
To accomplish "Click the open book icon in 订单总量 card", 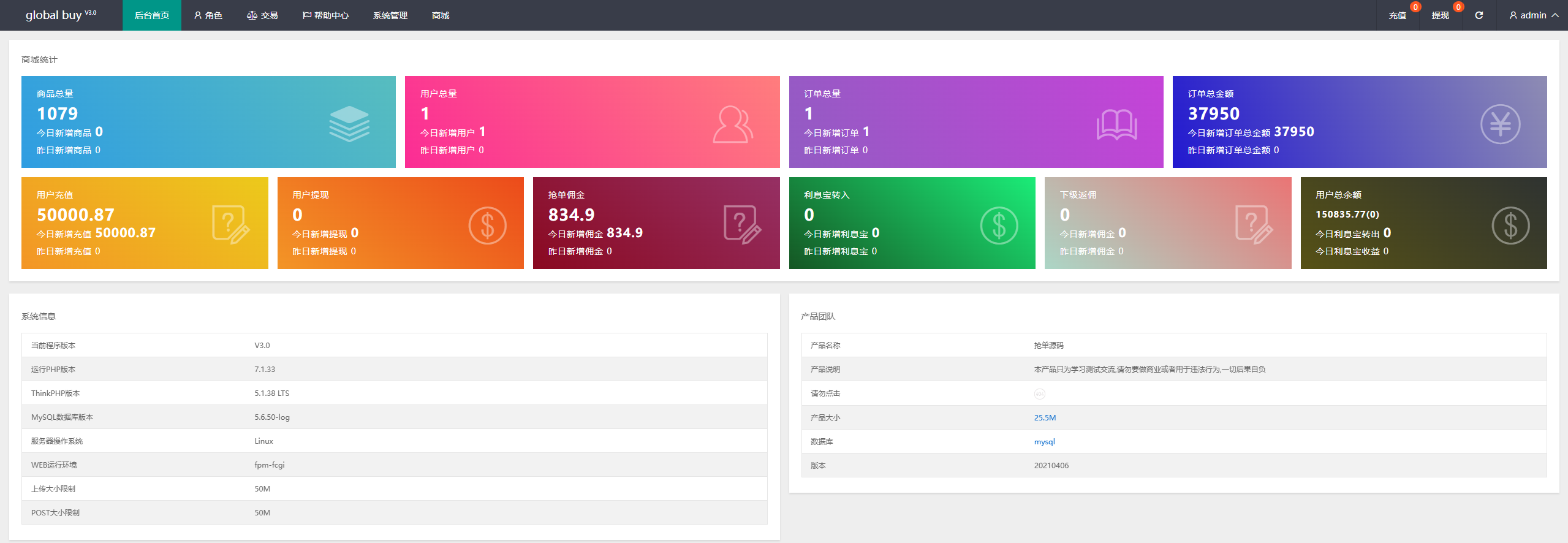I will coord(1116,124).
